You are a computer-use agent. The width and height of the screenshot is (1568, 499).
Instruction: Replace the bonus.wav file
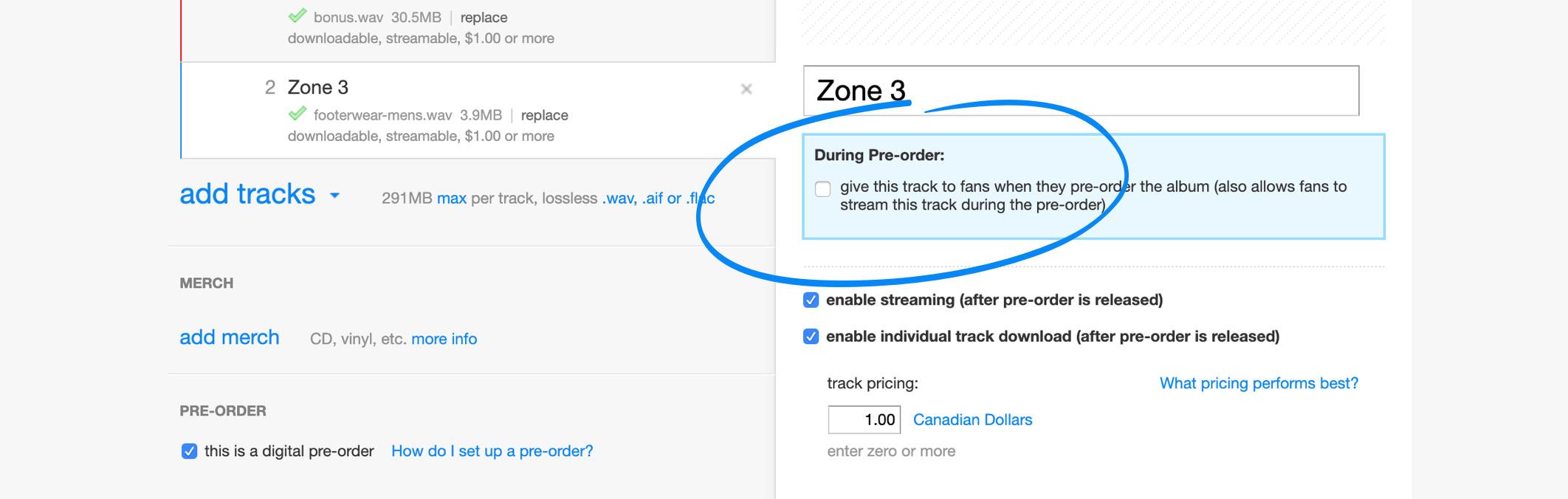coord(484,17)
